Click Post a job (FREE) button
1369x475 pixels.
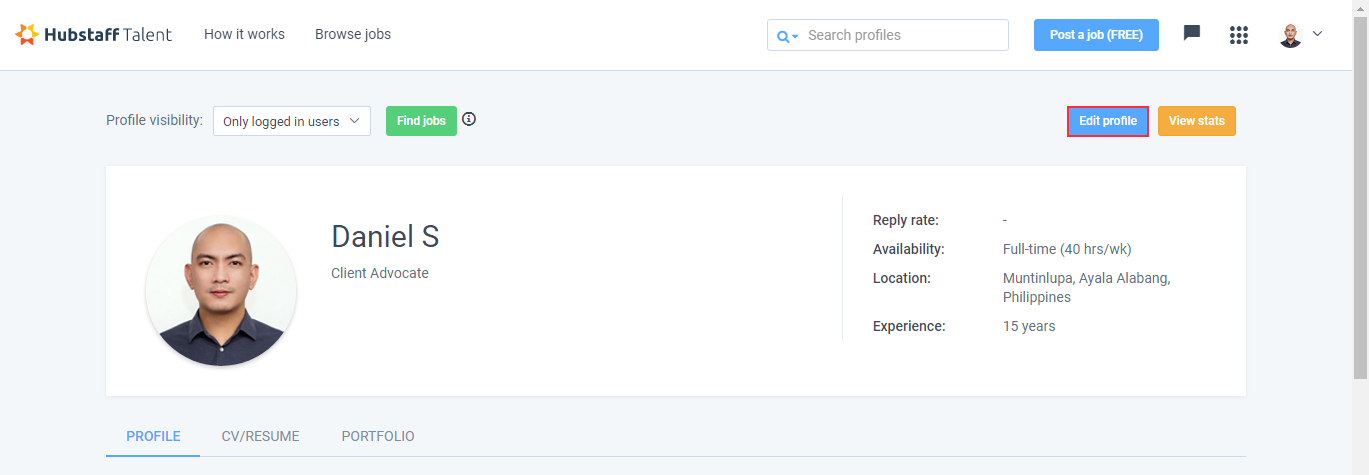coord(1096,35)
